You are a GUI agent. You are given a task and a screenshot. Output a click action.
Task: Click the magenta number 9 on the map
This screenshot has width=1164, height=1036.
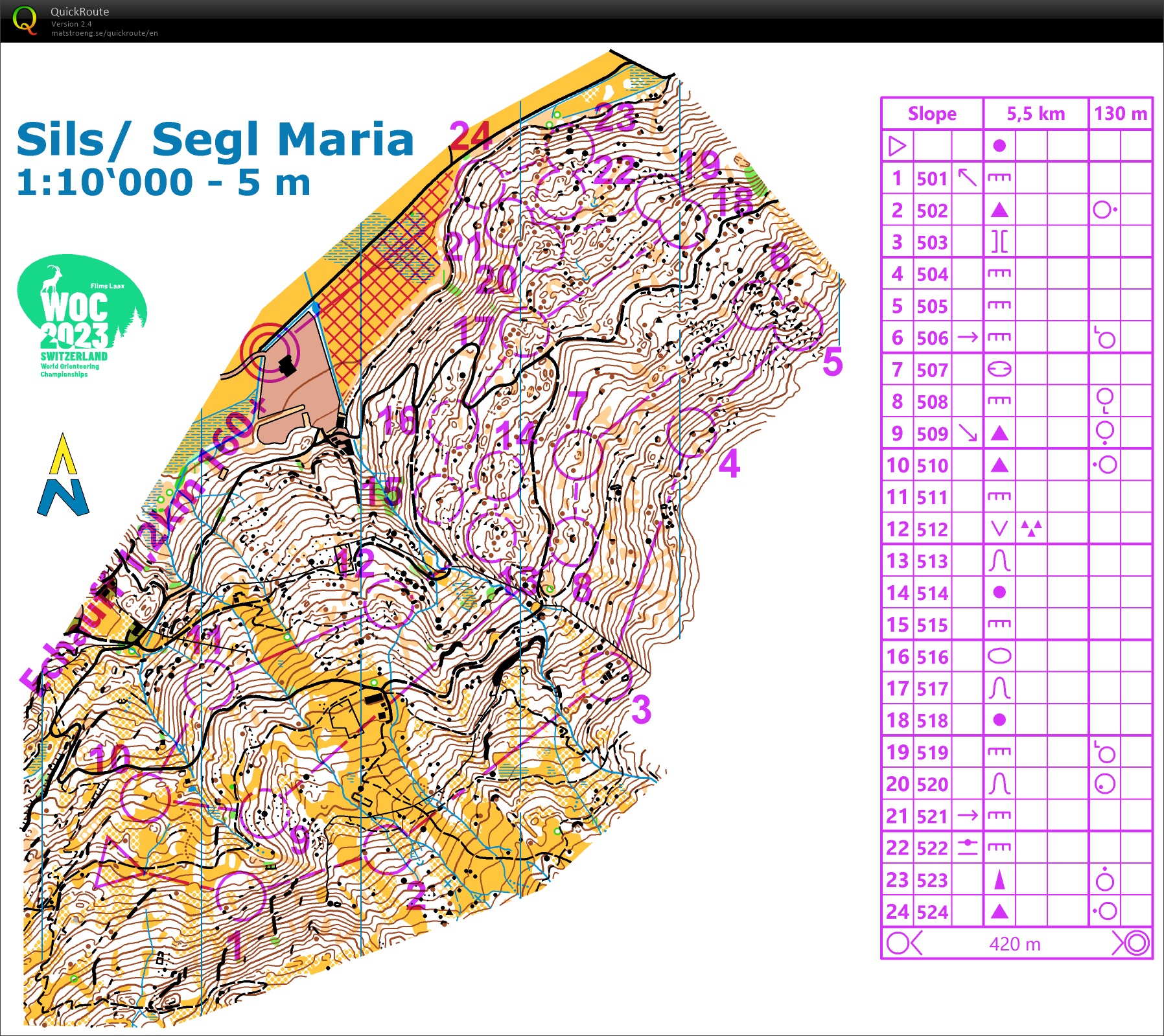pos(299,839)
